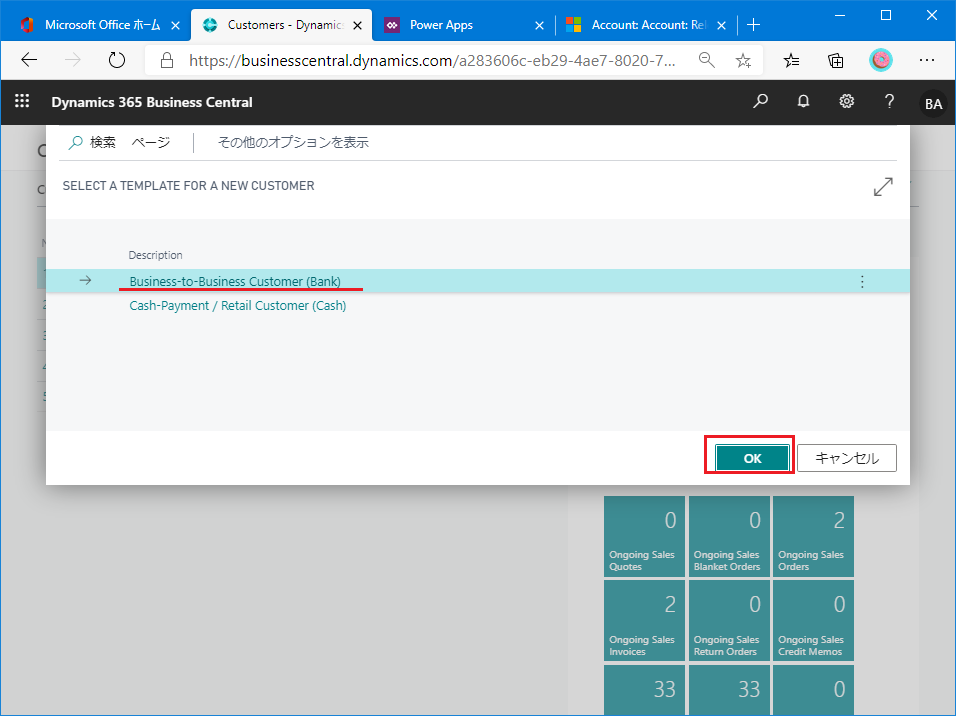The image size is (956, 716).
Task: Switch to the Customers - Dynamics tab
Action: [x=281, y=25]
